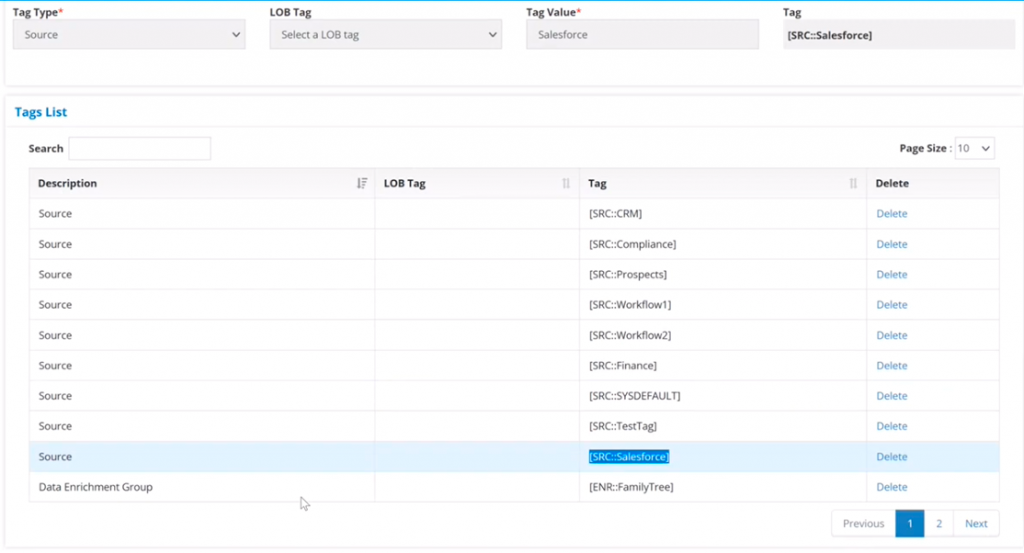Delete the [SRC::Compliance] tag
This screenshot has width=1024, height=553.
click(x=891, y=244)
